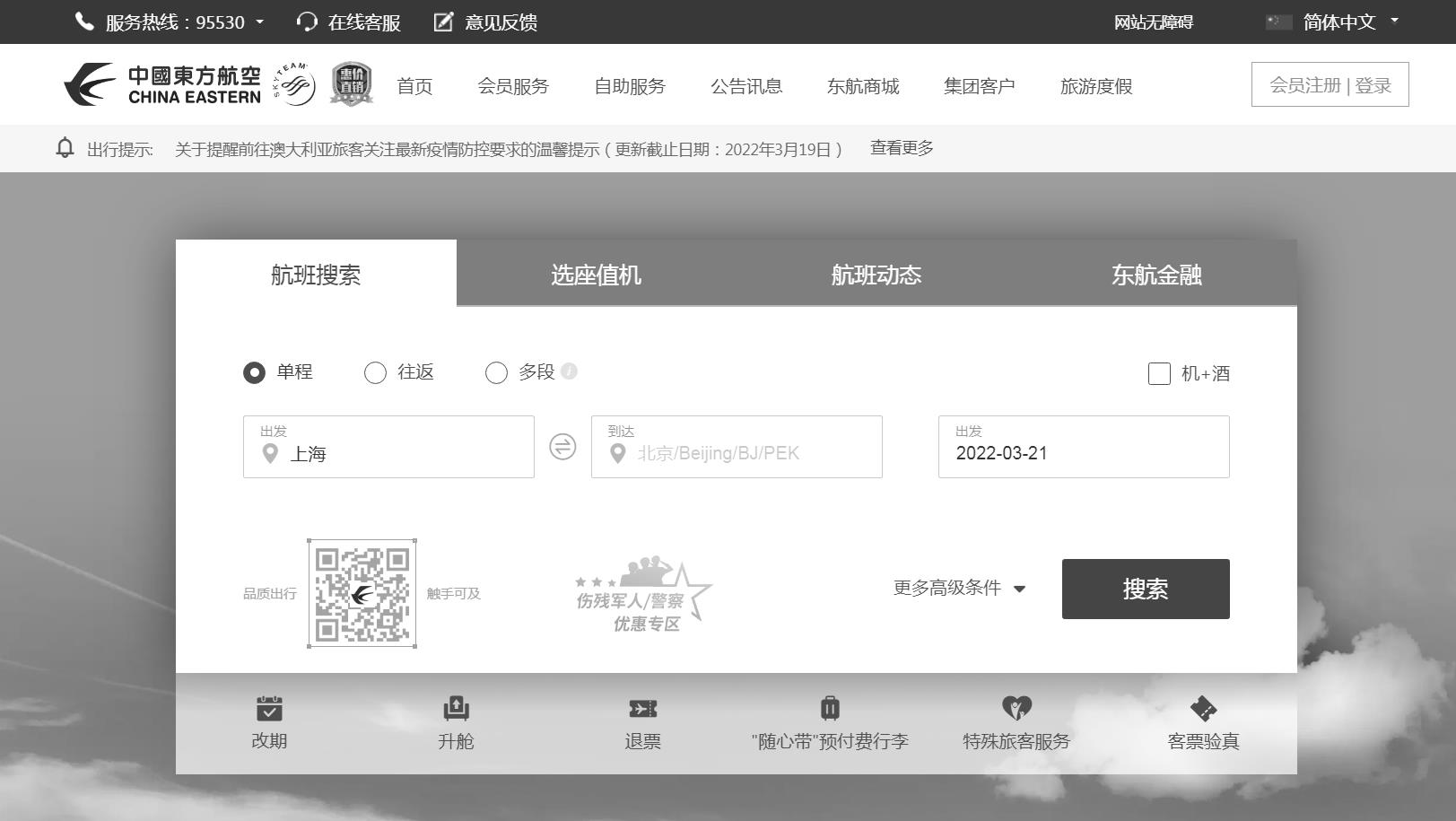Click the 改期 label
This screenshot has height=821, width=1456.
(269, 741)
